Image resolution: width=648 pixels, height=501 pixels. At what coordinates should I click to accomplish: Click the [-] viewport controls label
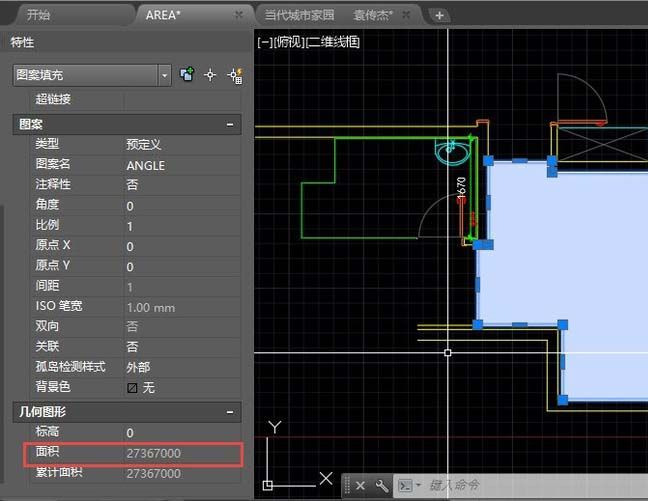pyautogui.click(x=264, y=42)
